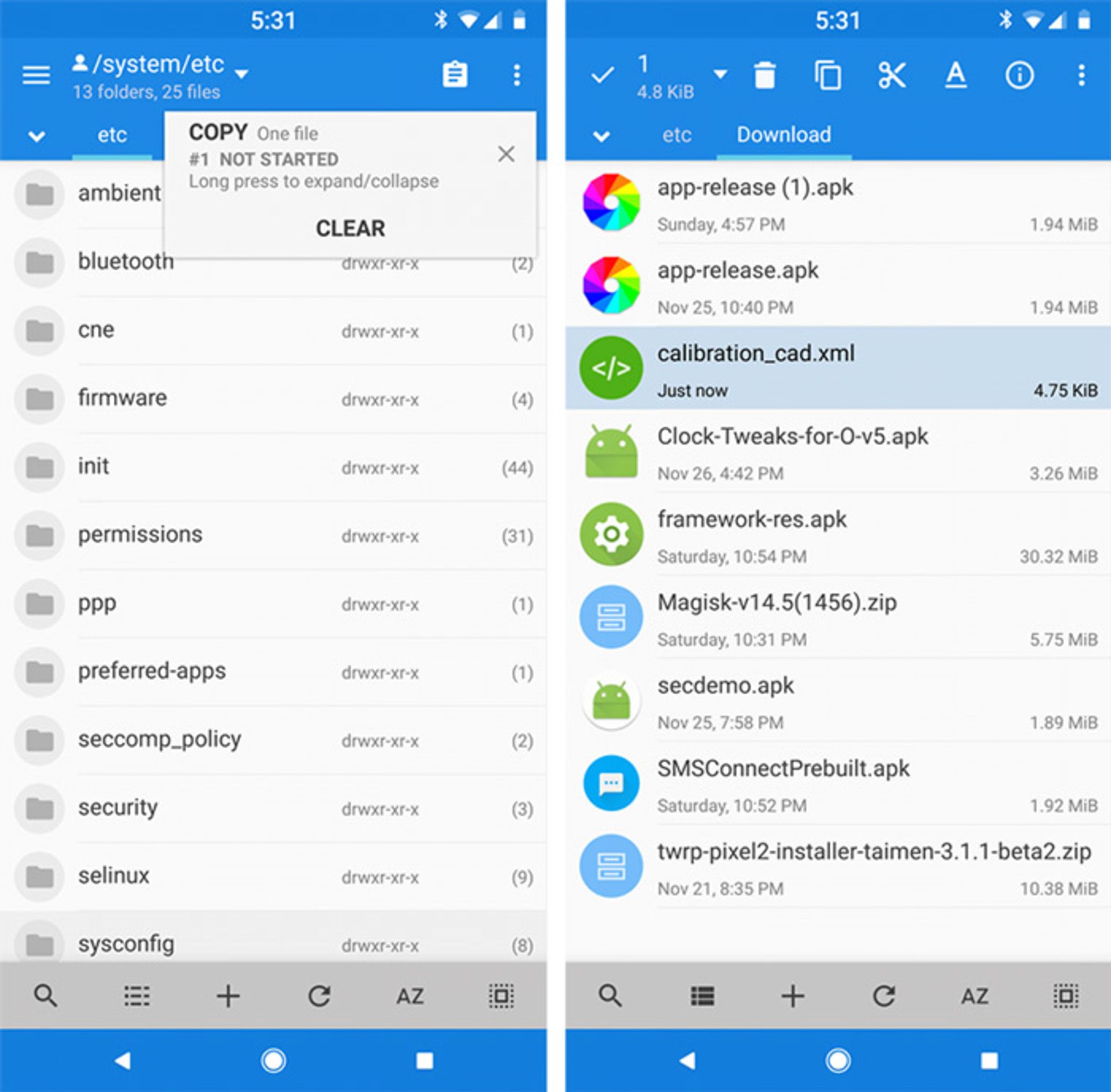This screenshot has width=1111, height=1092.
Task: Refresh the Download folder listing
Action: [x=884, y=996]
